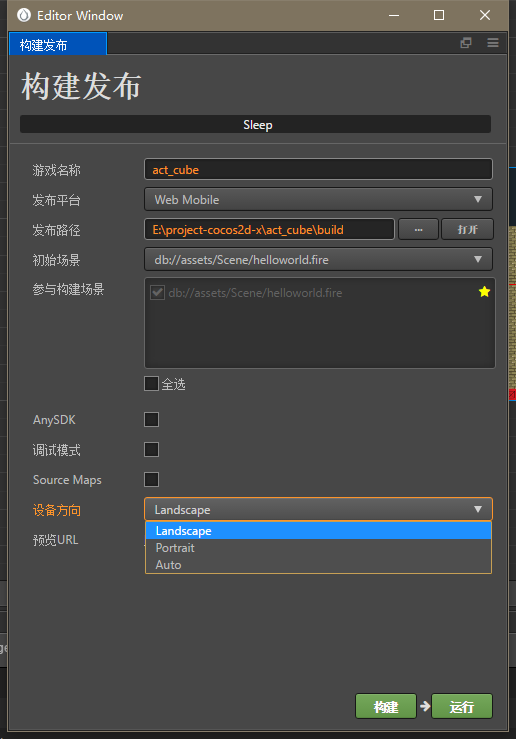Open the panel hamburger menu icon
This screenshot has width=516, height=739.
(x=493, y=43)
